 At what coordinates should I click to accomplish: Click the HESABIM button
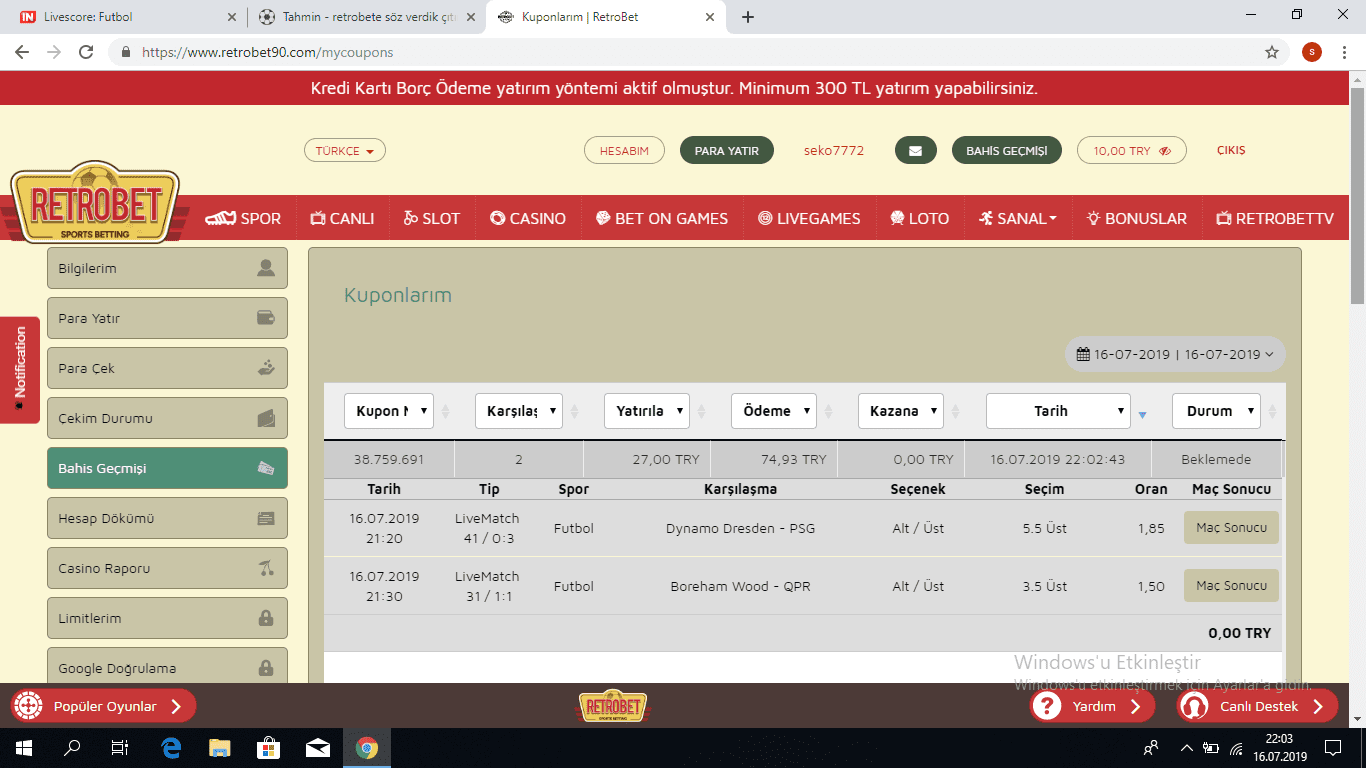tap(624, 151)
